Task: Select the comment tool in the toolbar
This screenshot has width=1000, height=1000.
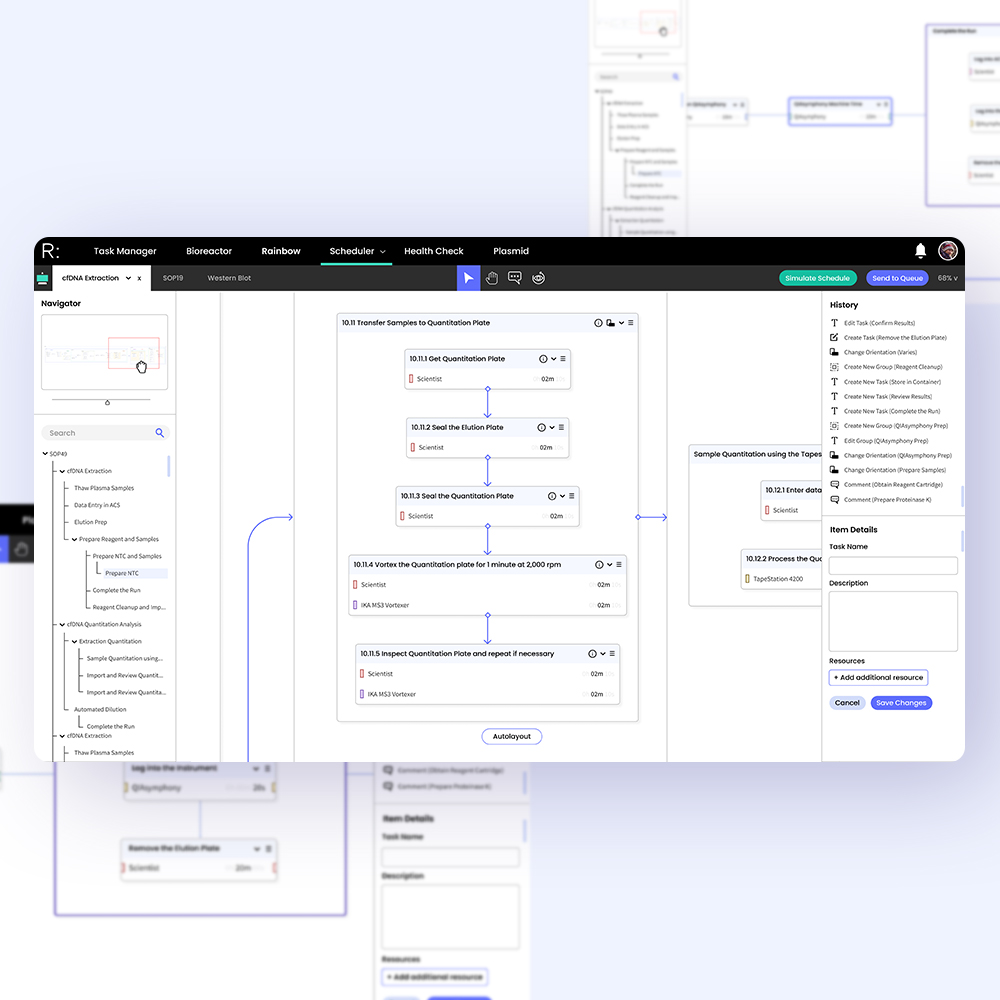Action: coord(514,277)
